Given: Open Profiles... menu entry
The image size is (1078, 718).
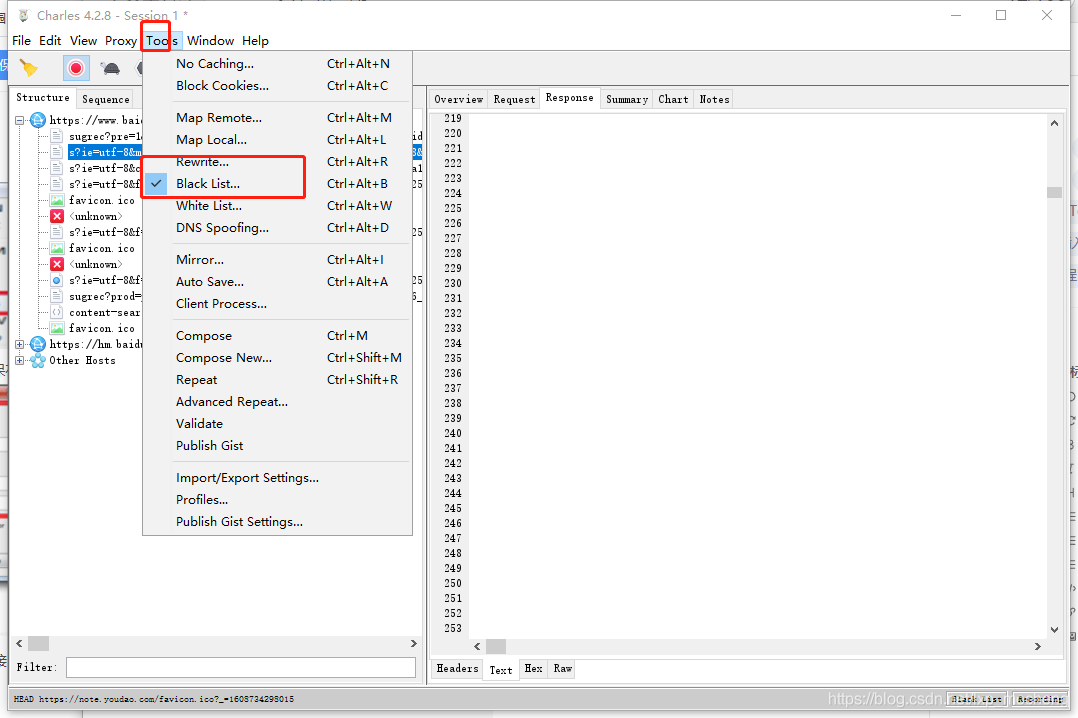Looking at the screenshot, I should point(277,499).
